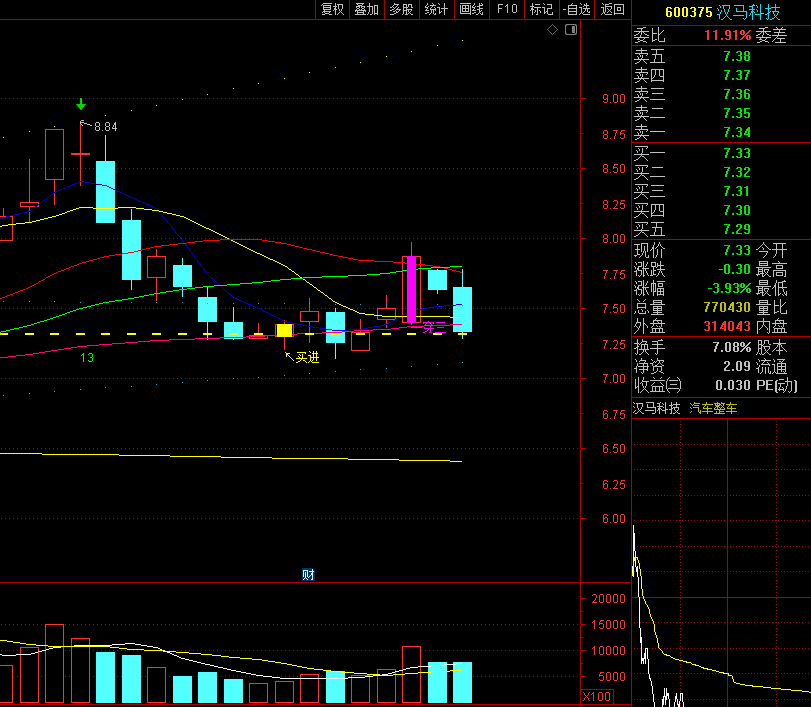Click the 6.00 price axis label

click(614, 519)
